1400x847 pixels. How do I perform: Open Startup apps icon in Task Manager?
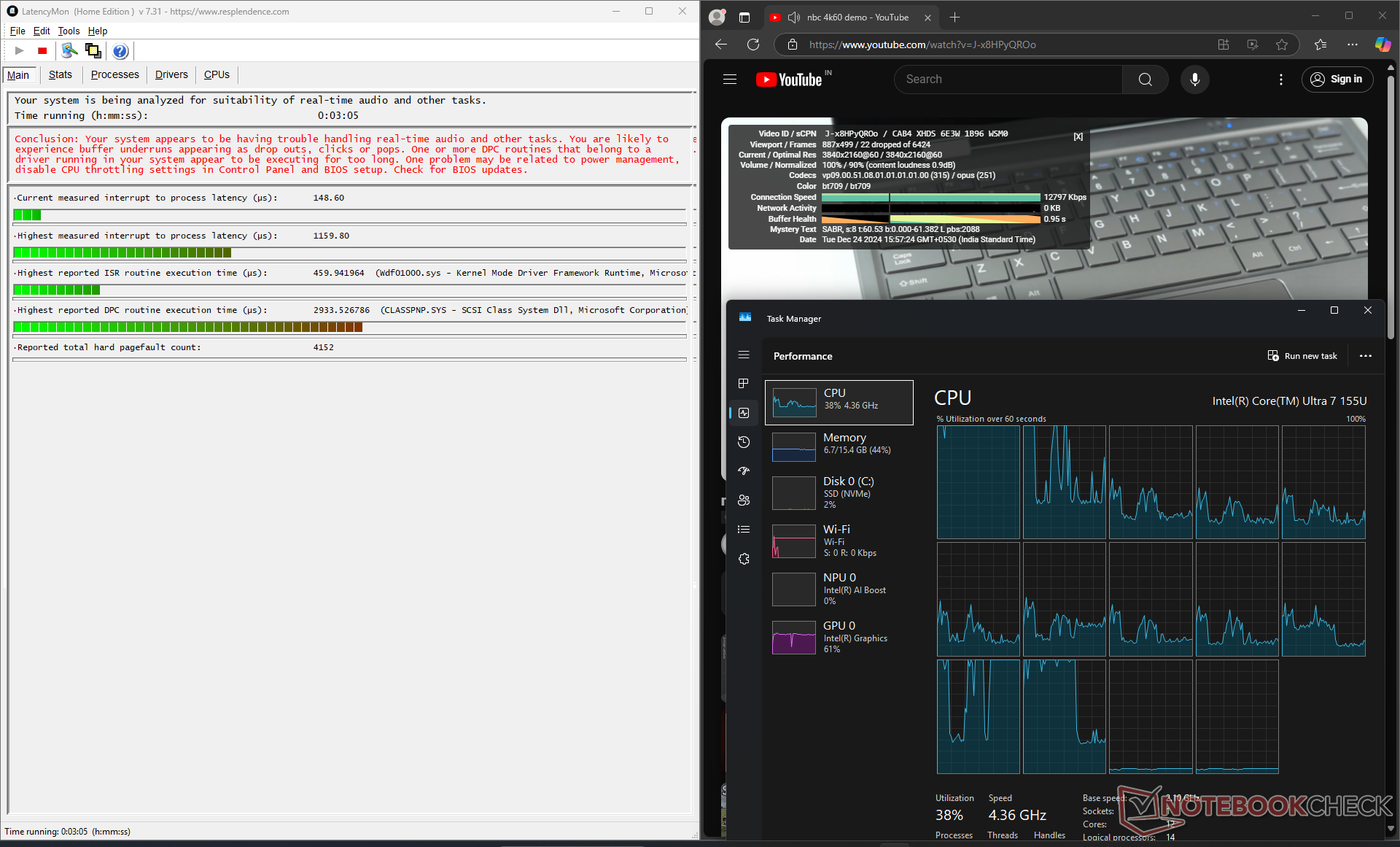(744, 471)
